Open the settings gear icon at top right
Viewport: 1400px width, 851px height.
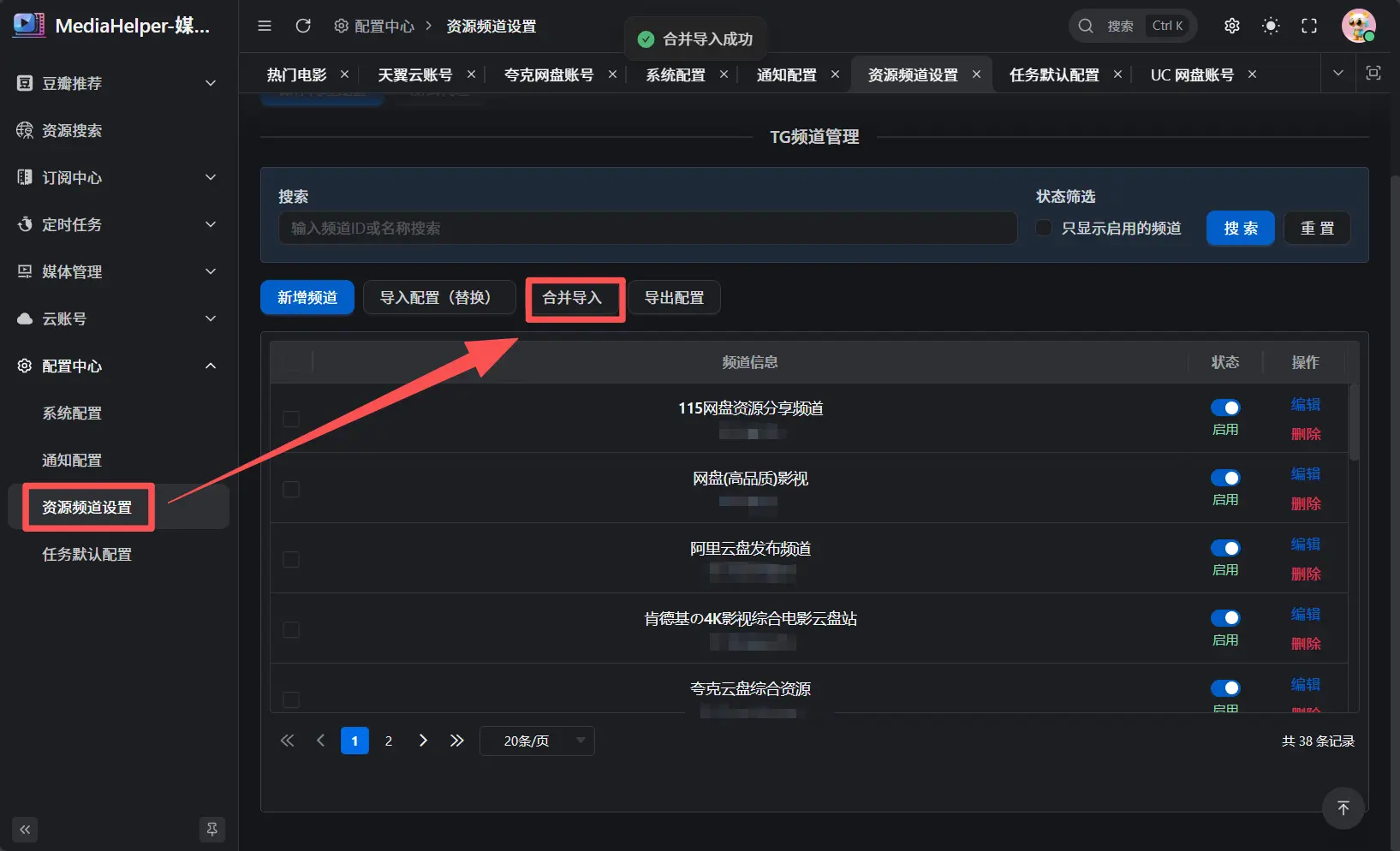click(x=1231, y=26)
